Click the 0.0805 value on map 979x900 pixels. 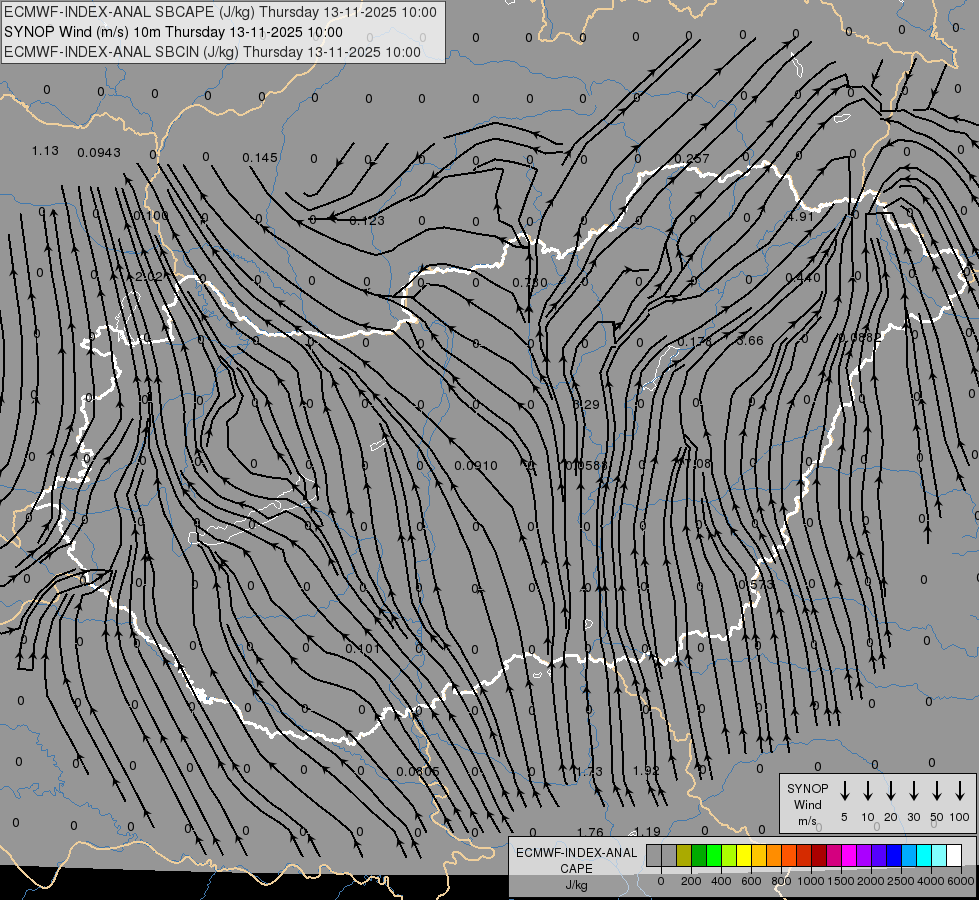(x=418, y=771)
